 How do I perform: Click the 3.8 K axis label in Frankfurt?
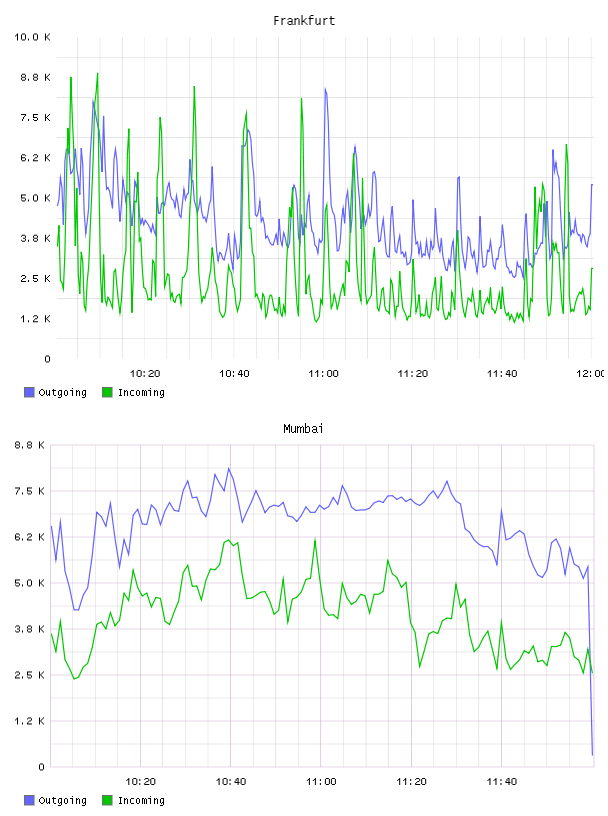(x=35, y=238)
